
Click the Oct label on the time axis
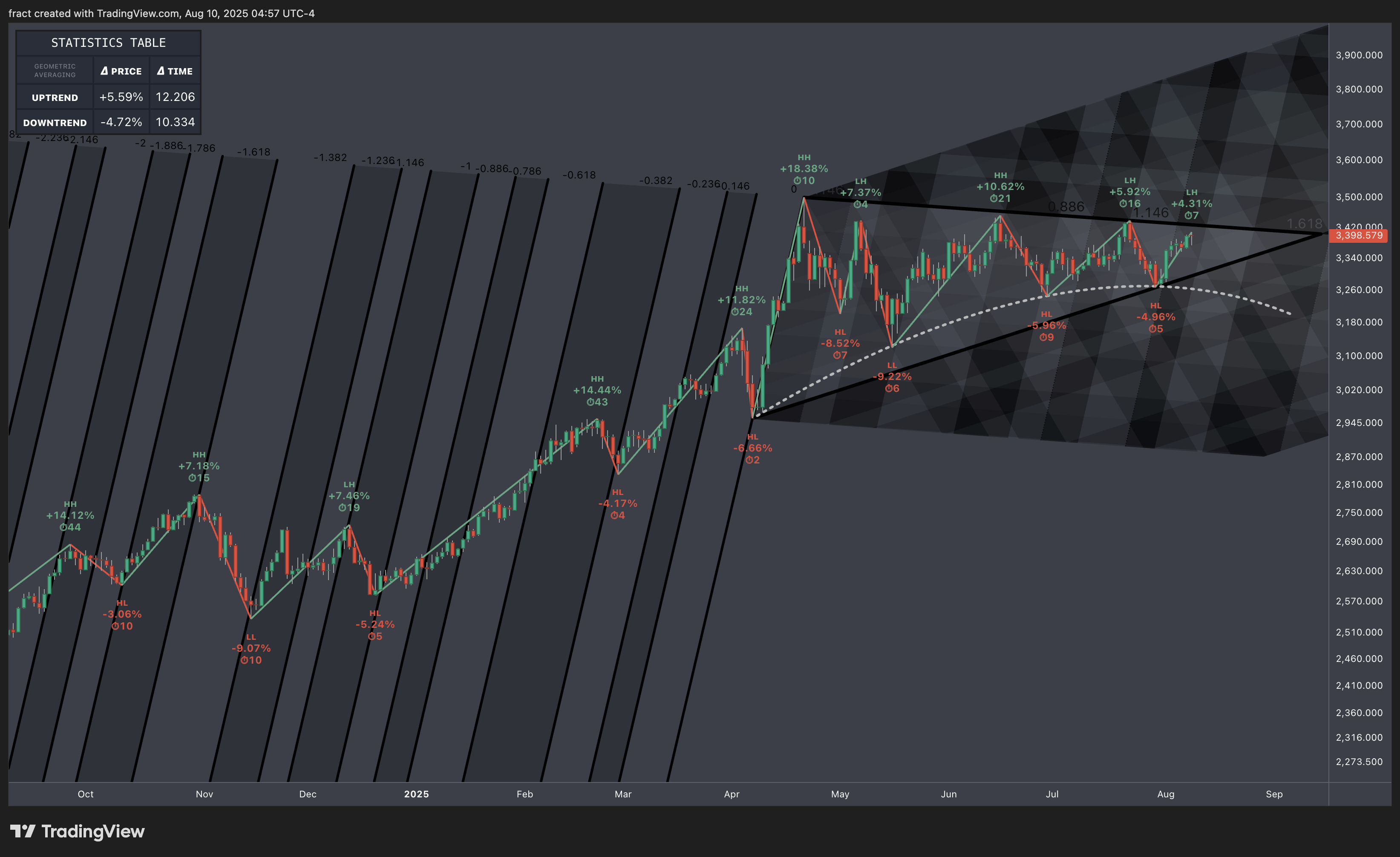point(86,794)
